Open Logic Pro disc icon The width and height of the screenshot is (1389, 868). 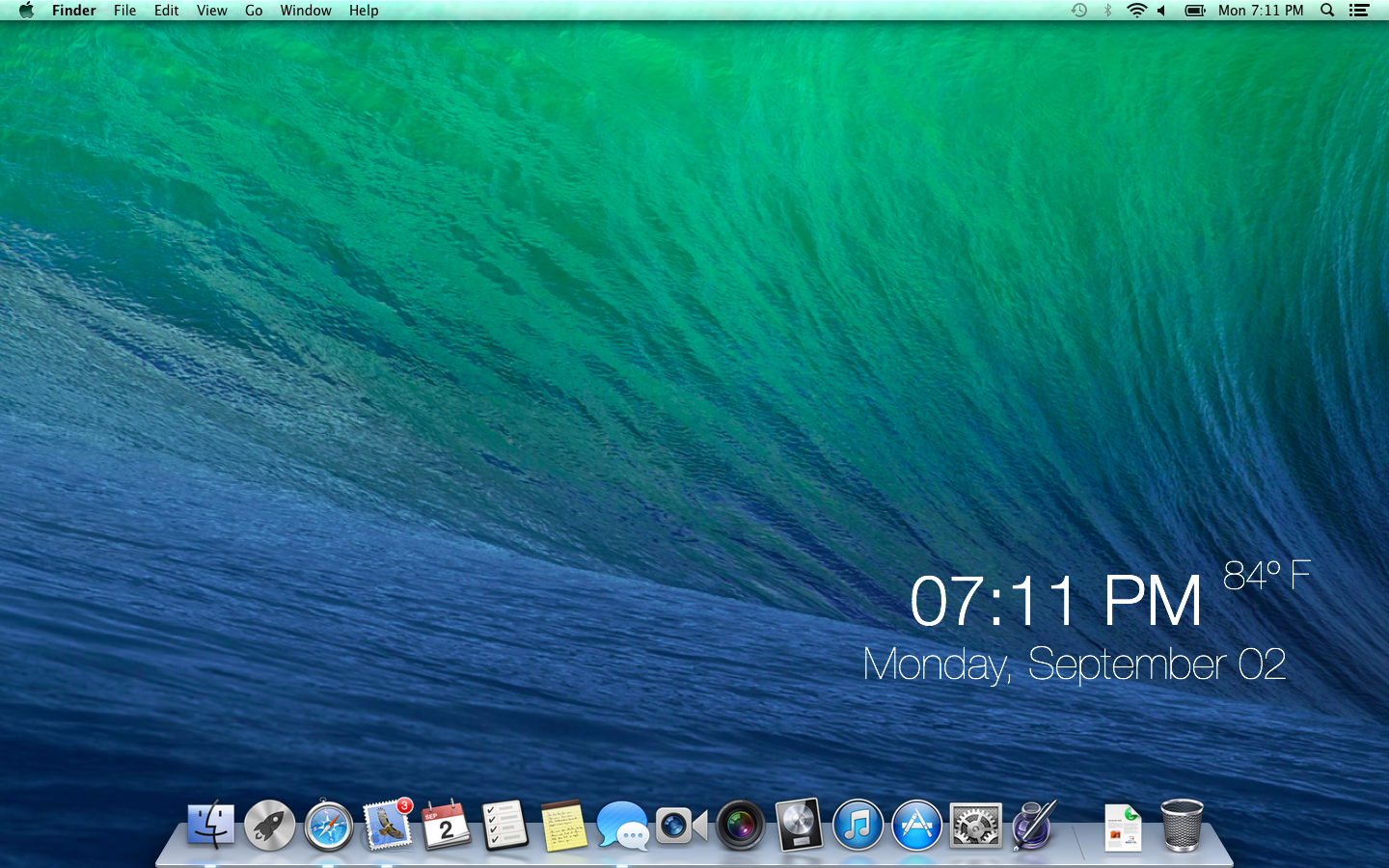pyautogui.click(x=799, y=826)
